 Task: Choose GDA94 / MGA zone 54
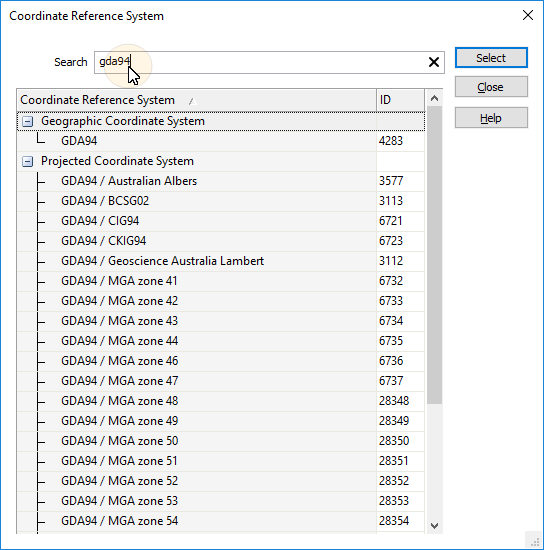click(221, 521)
